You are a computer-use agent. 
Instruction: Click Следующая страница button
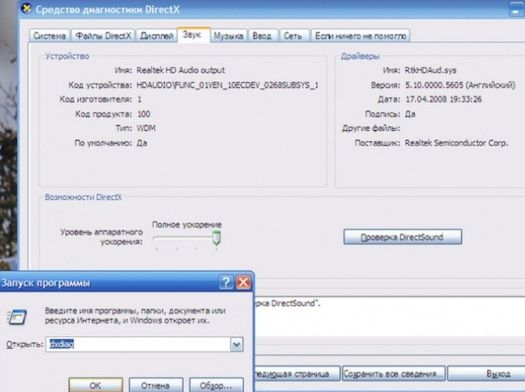pyautogui.click(x=297, y=374)
